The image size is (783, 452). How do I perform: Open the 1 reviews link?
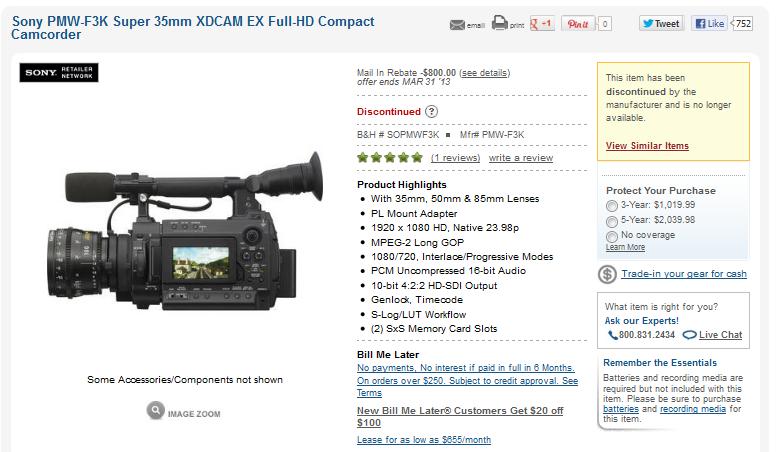click(x=455, y=158)
